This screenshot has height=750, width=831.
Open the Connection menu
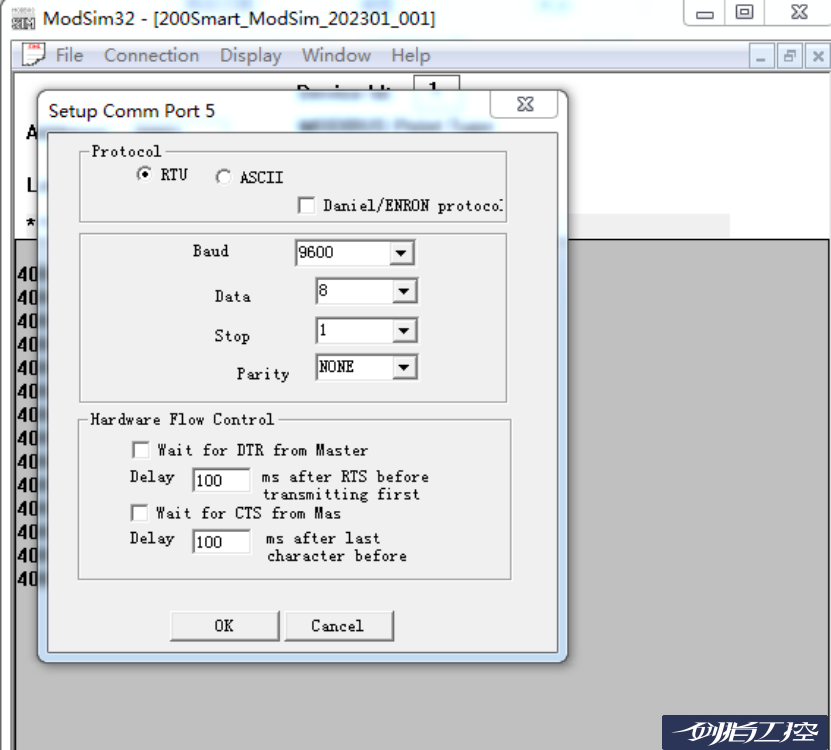(x=151, y=55)
